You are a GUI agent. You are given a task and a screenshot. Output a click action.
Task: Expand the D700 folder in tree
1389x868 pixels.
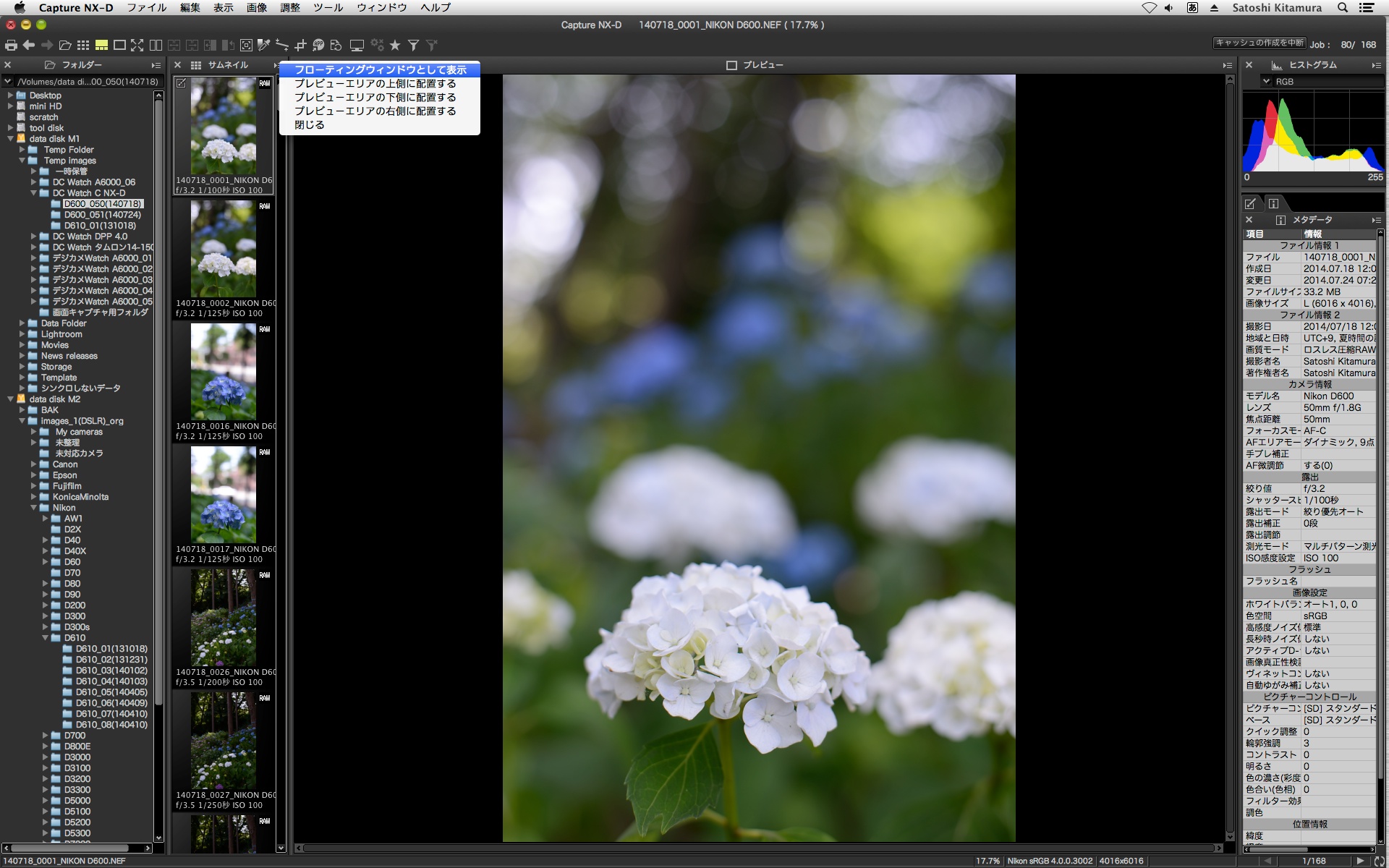[46, 736]
